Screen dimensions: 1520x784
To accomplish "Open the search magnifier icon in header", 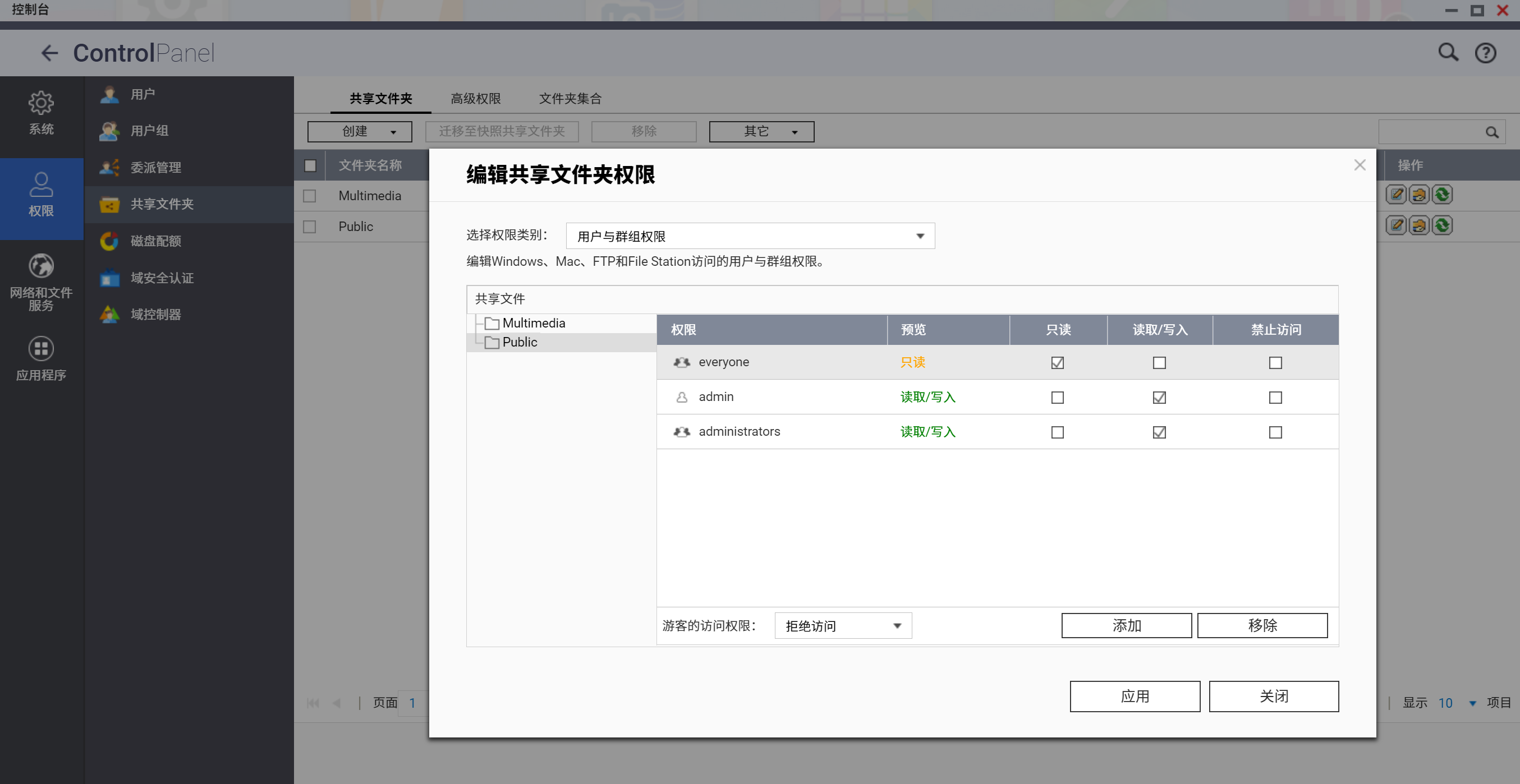I will [1448, 53].
